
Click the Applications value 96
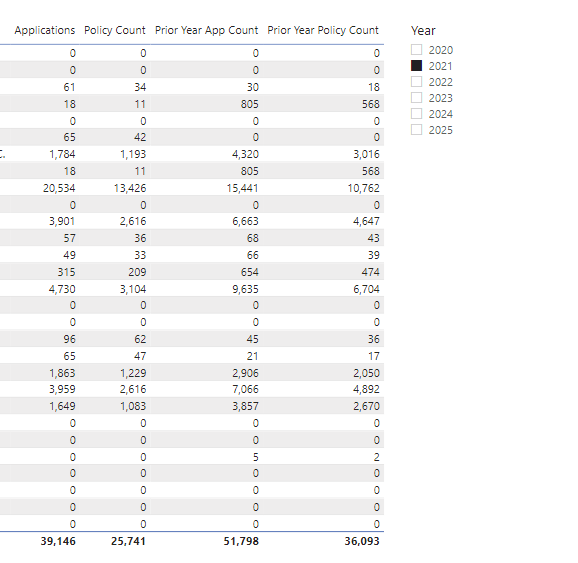coord(69,339)
